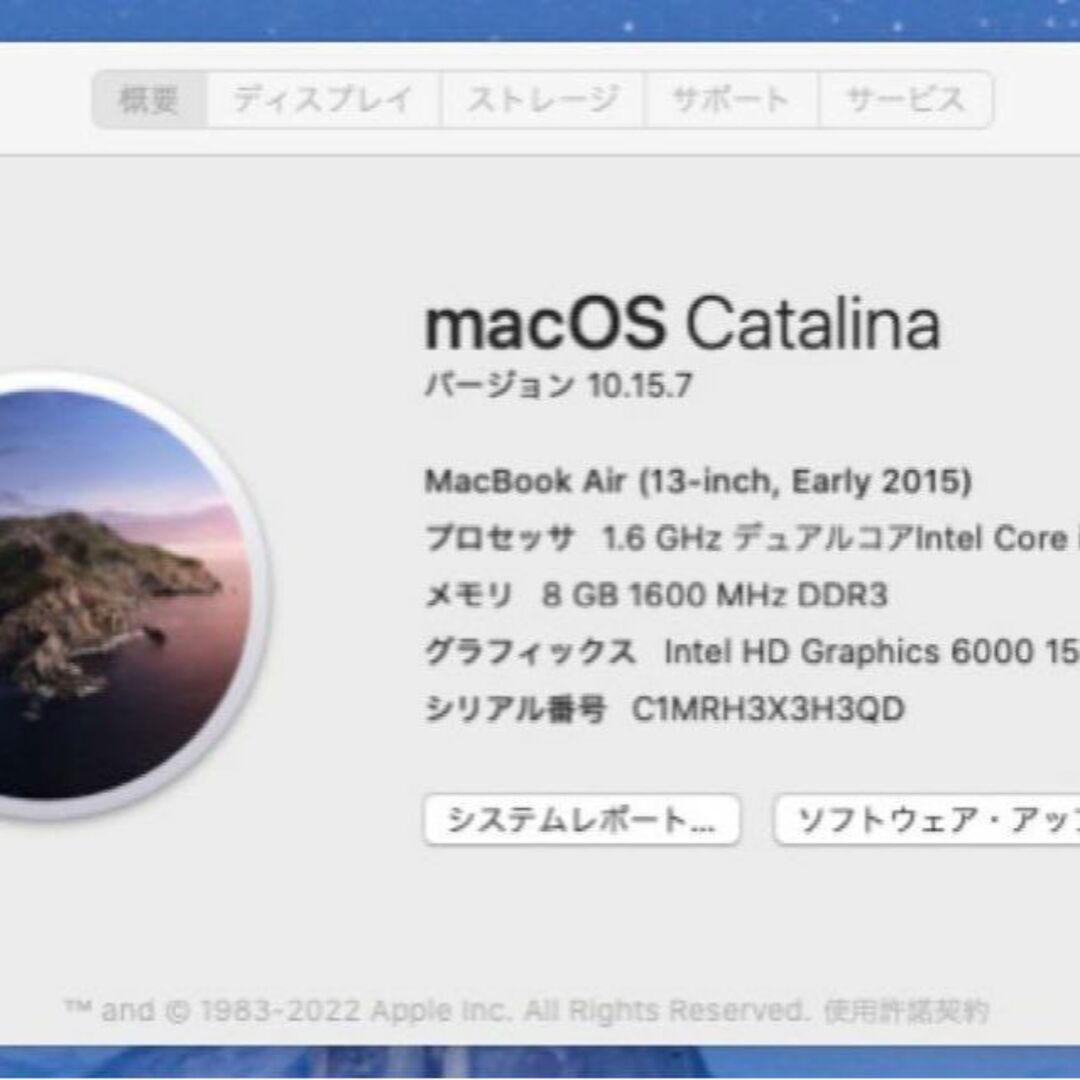Click the グラフィックス Intel HD Graphics 6000 row
1080x1080 pixels.
[752, 652]
